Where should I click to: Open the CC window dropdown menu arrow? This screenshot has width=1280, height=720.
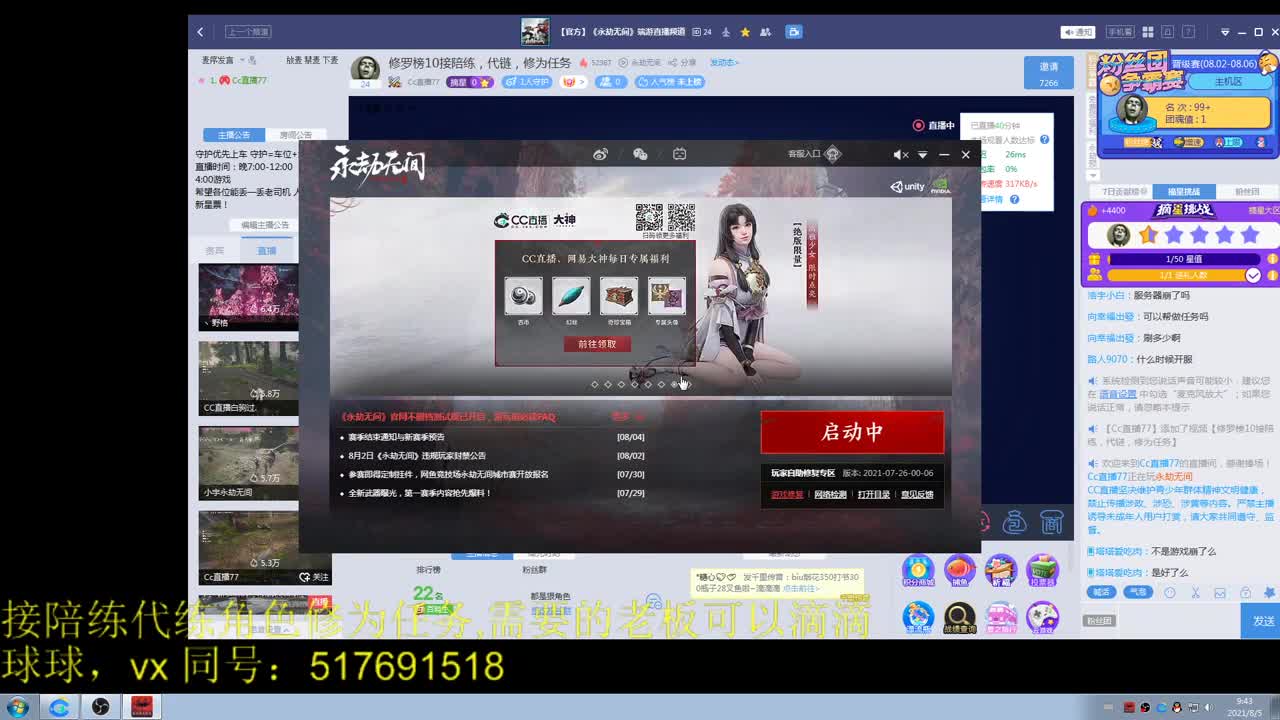pyautogui.click(x=1225, y=32)
